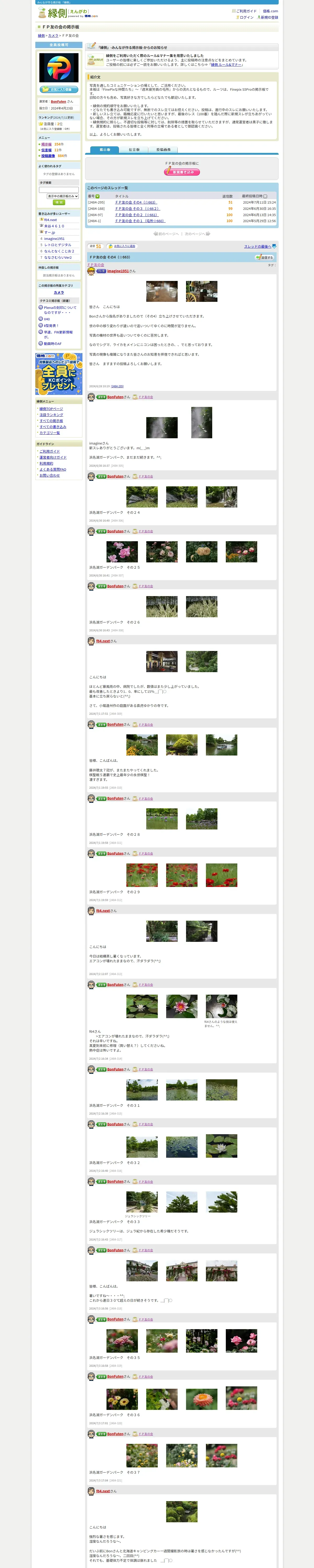Open thread ＦＰ友の会 その１（屯所☆660）

[x=140, y=221]
